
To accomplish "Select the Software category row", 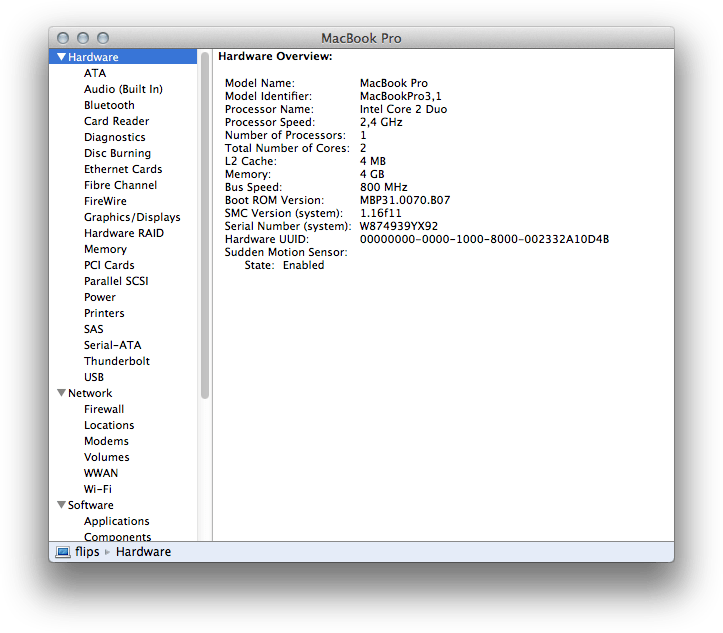I will [123, 505].
